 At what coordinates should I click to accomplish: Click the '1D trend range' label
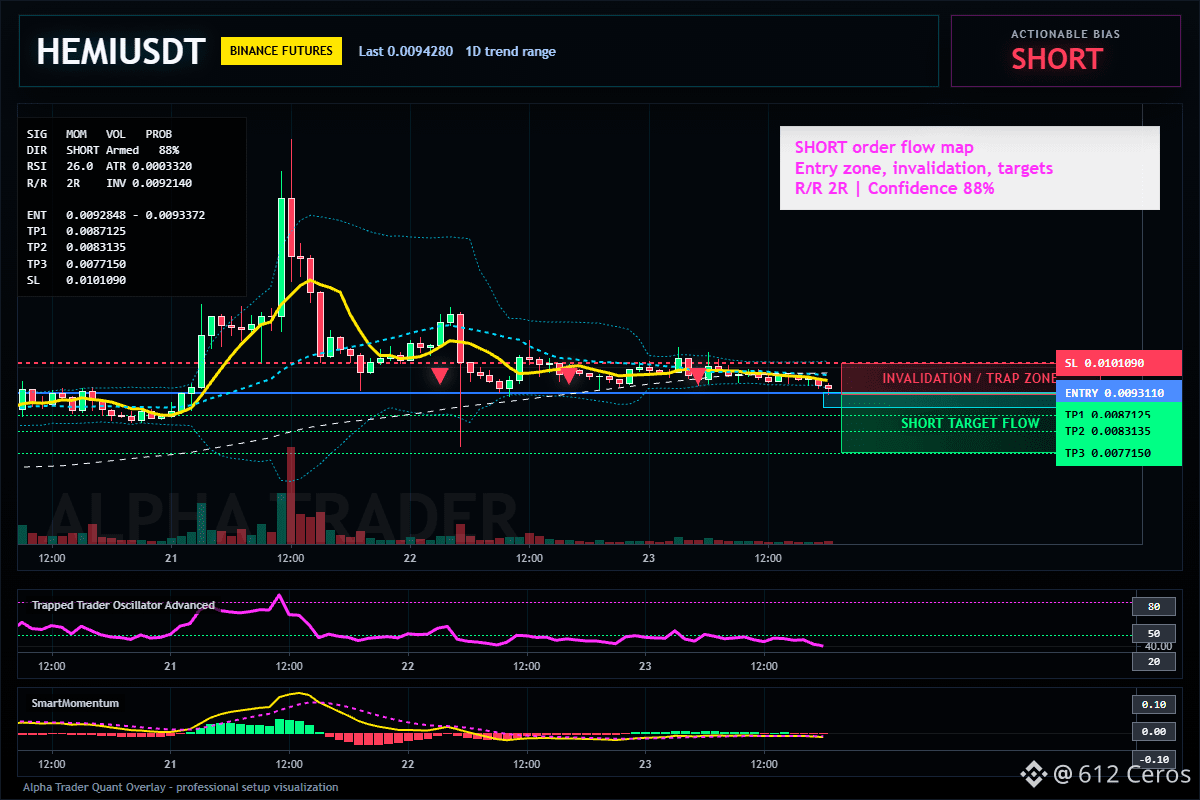coord(511,52)
